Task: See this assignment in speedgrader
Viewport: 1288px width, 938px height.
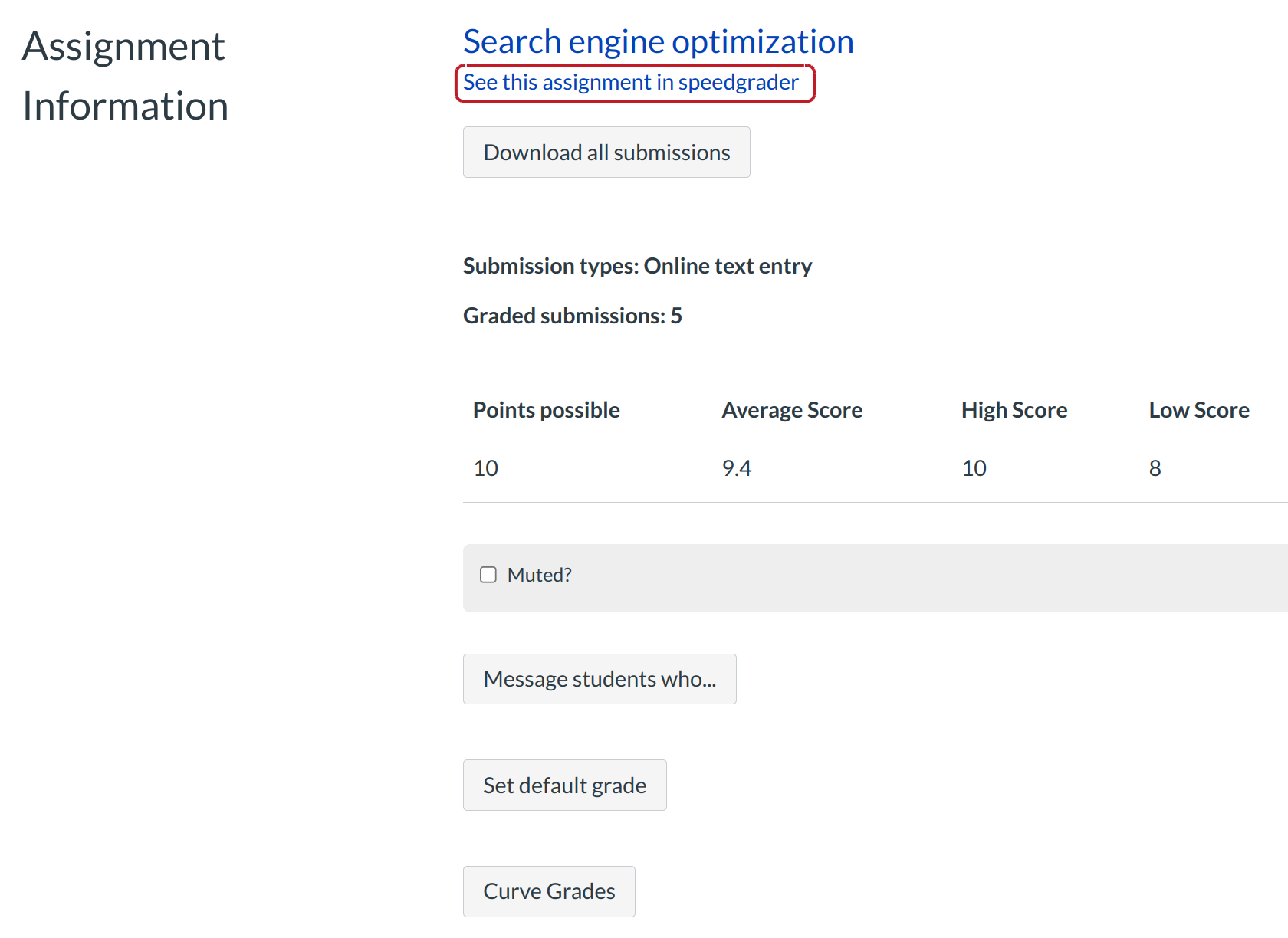Action: (629, 82)
